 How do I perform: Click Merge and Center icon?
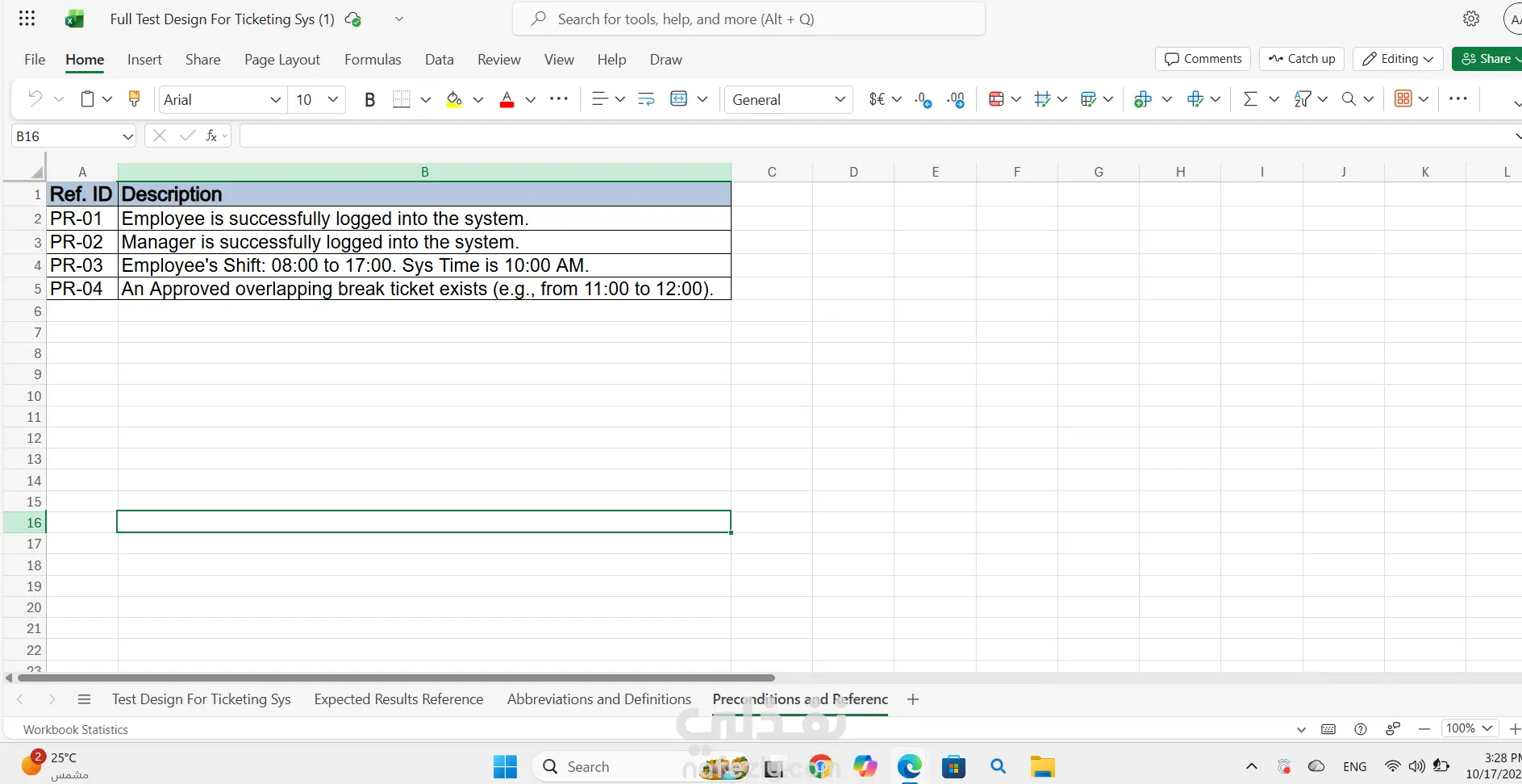click(679, 99)
